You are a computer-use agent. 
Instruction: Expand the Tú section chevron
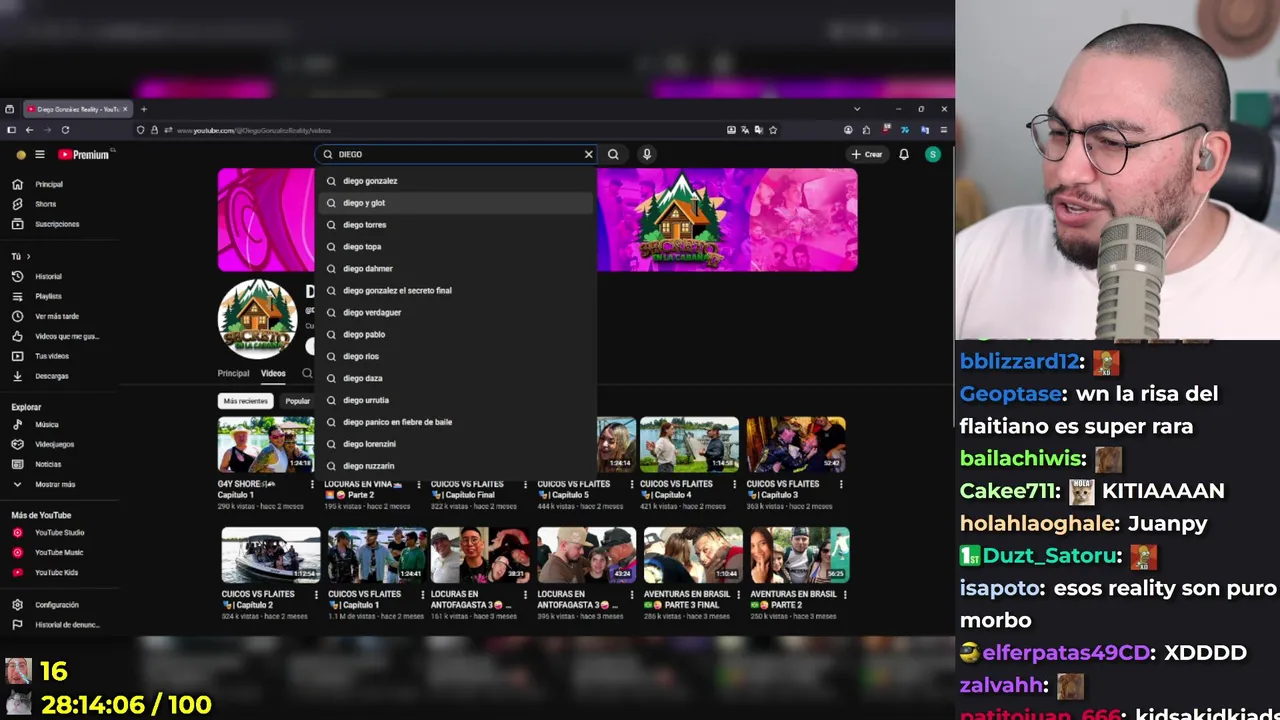(x=28, y=256)
